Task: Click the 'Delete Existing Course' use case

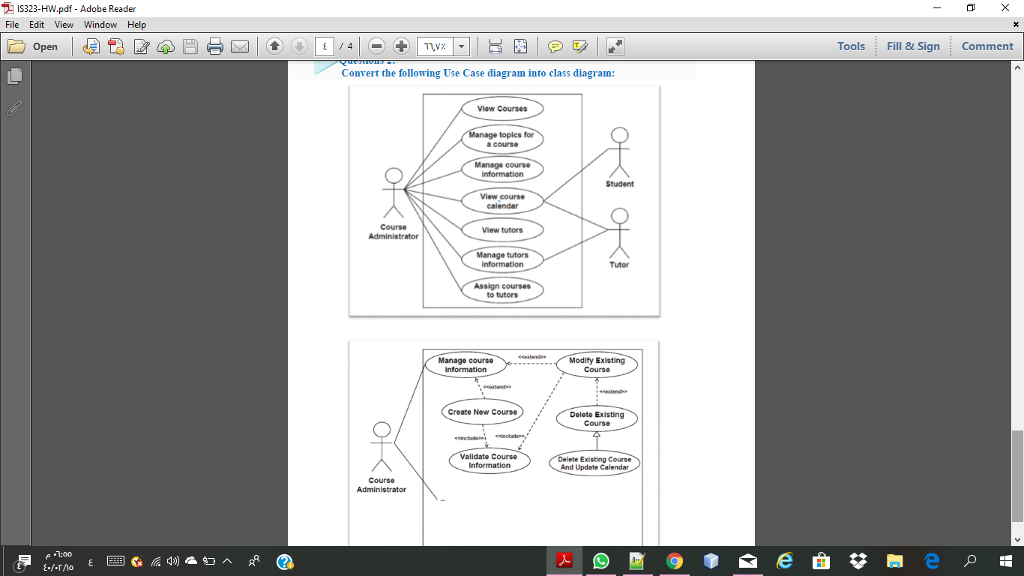Action: coord(597,419)
